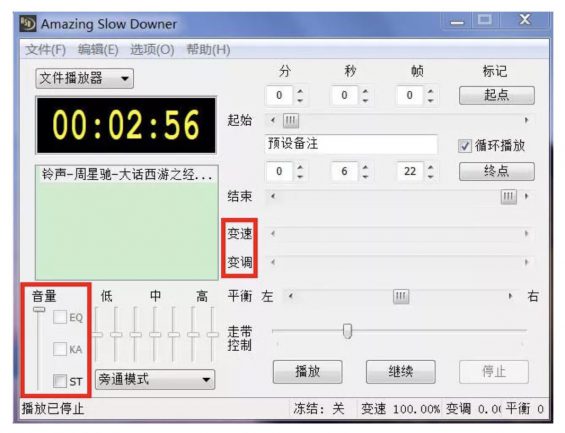This screenshot has height=433, width=565.
Task: Click the 变调 status bar entry
Action: (473, 409)
